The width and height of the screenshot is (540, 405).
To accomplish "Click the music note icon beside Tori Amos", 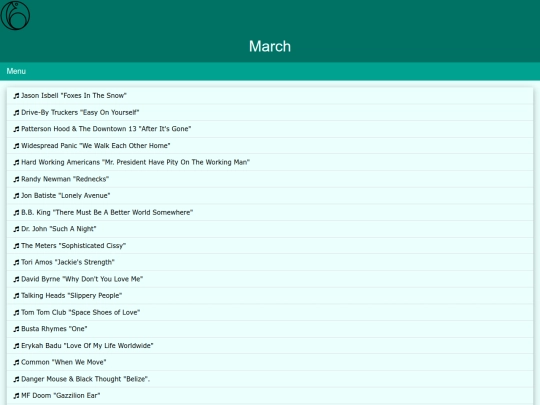I will click(x=16, y=263).
